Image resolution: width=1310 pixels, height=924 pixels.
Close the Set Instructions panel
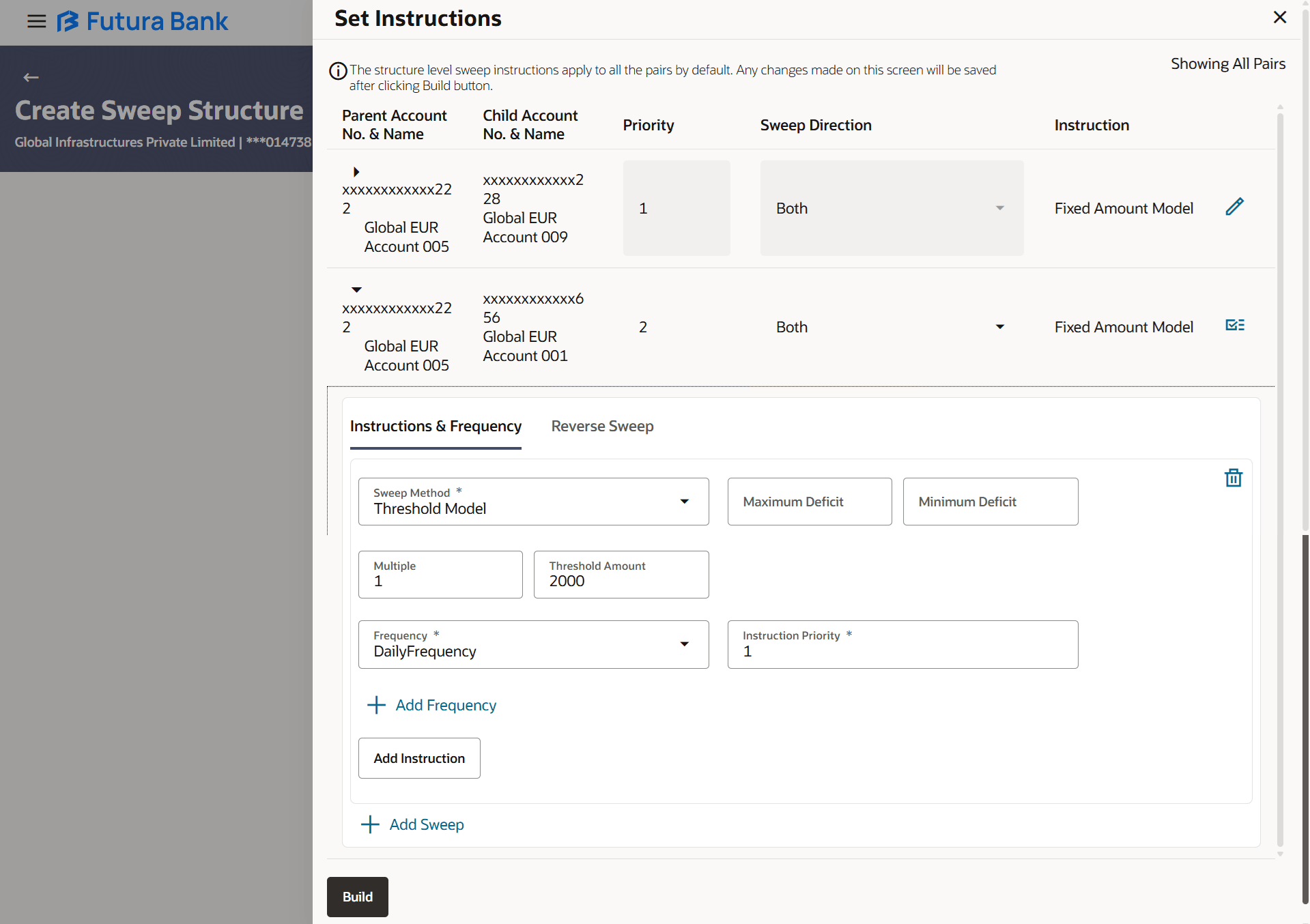click(1279, 18)
